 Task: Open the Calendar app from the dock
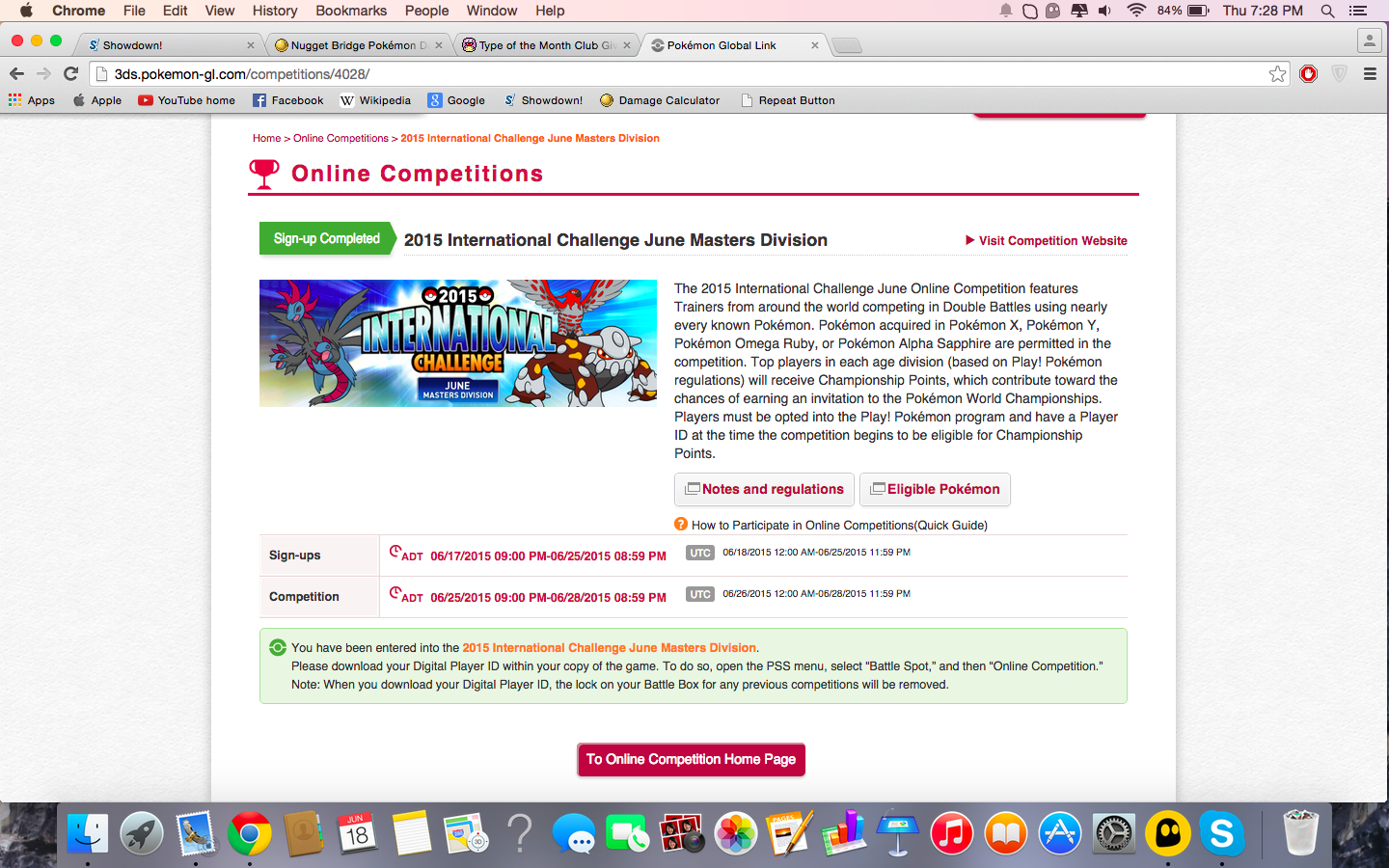pos(358,833)
